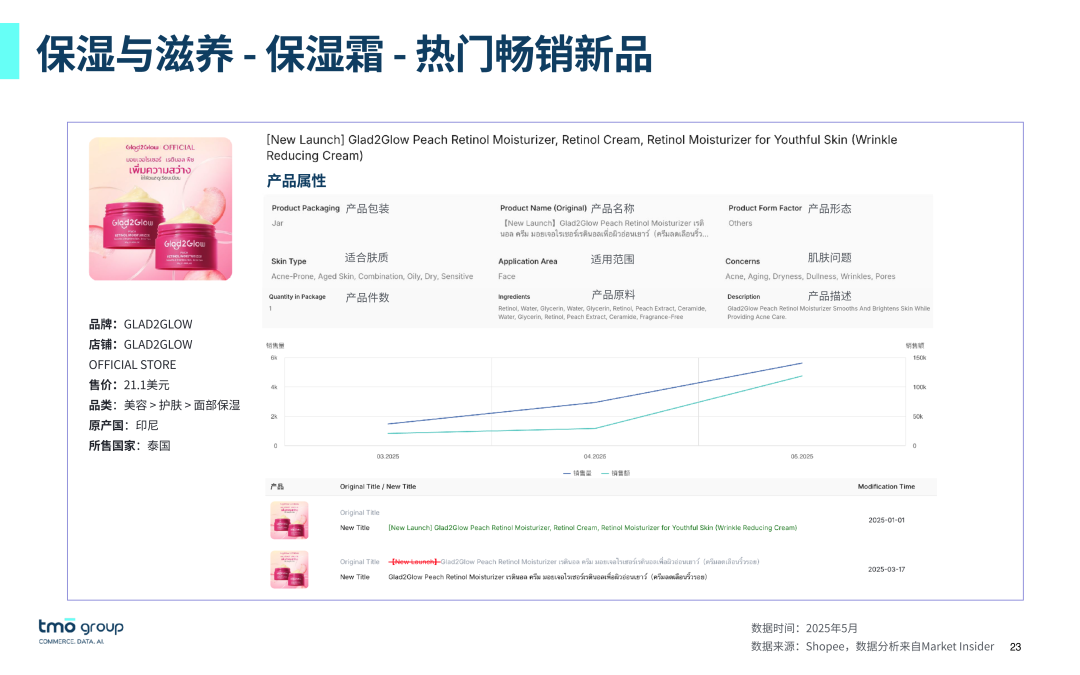Click the Product Packaging 产品包装 label
Viewport: 1080px width, 675px height.
(331, 208)
